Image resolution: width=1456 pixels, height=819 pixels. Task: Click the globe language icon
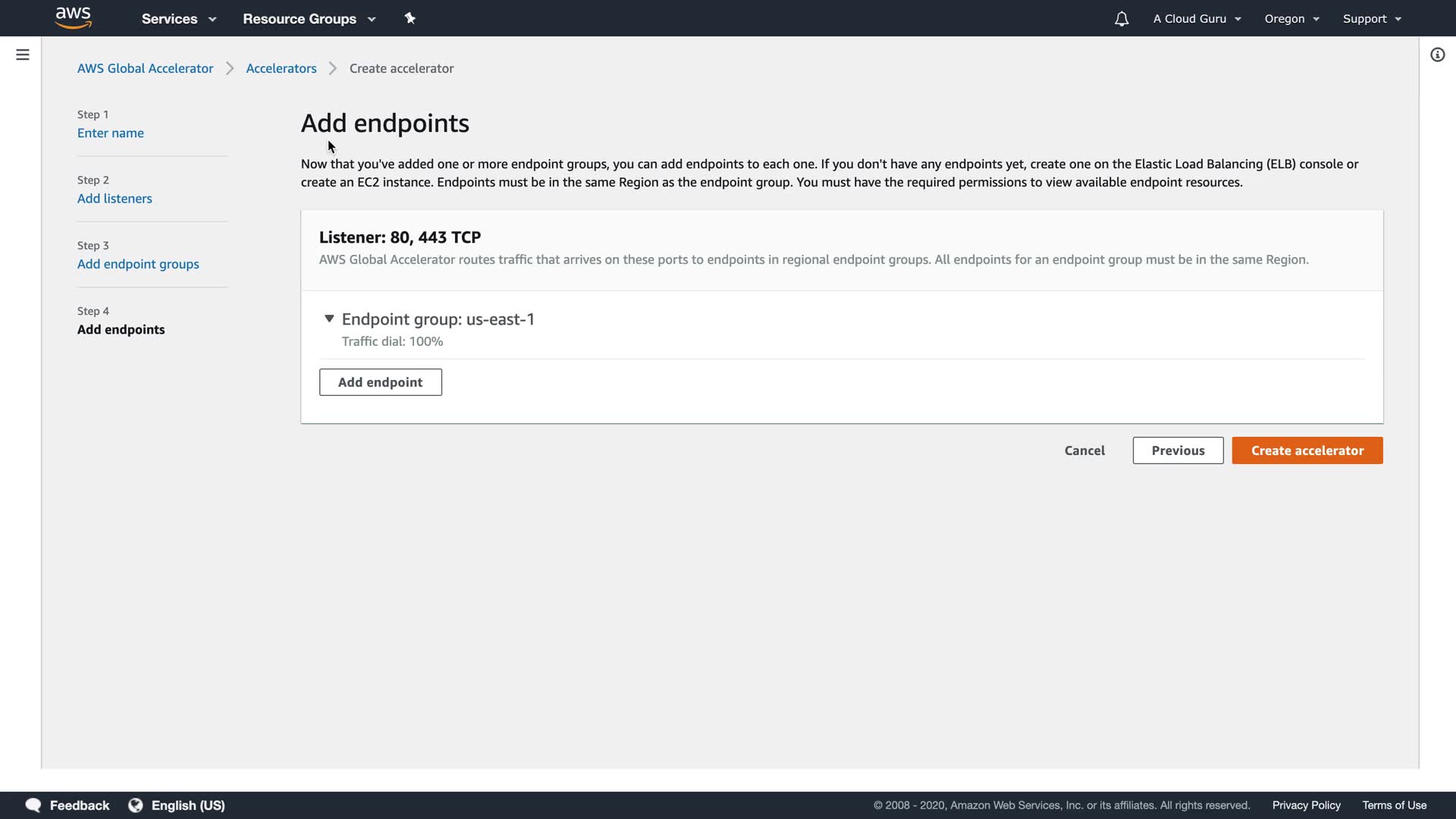click(136, 805)
